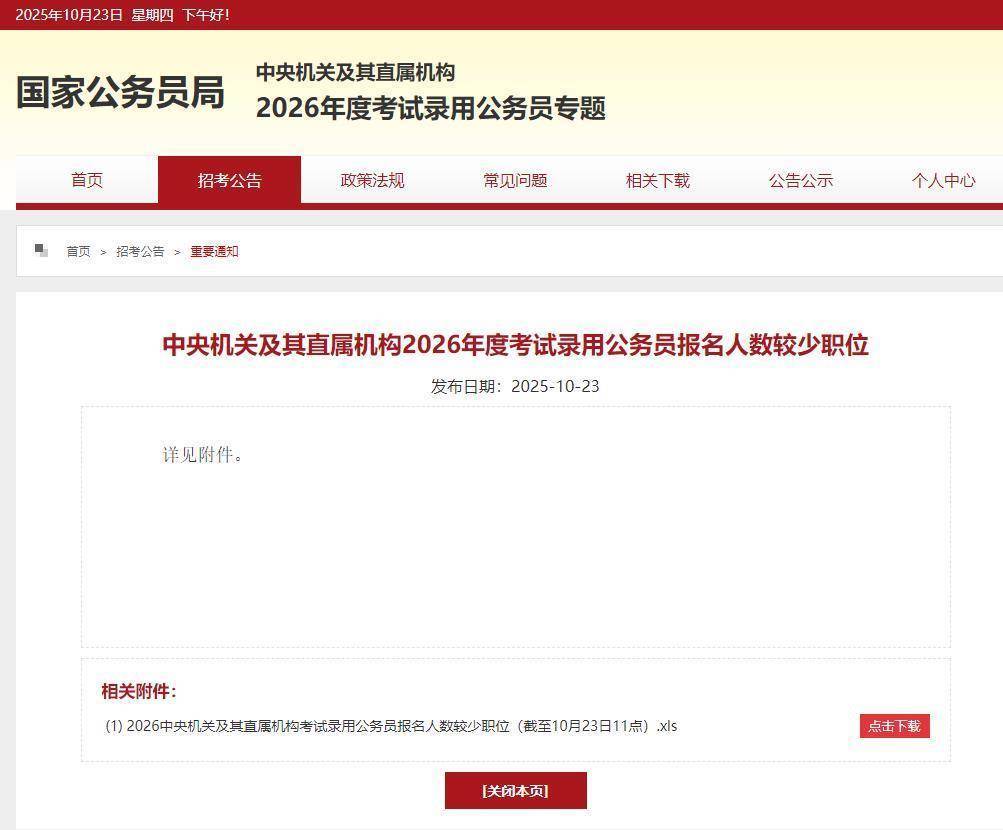Open the 招考公告 navigation tab
1003x830 pixels.
pos(229,180)
